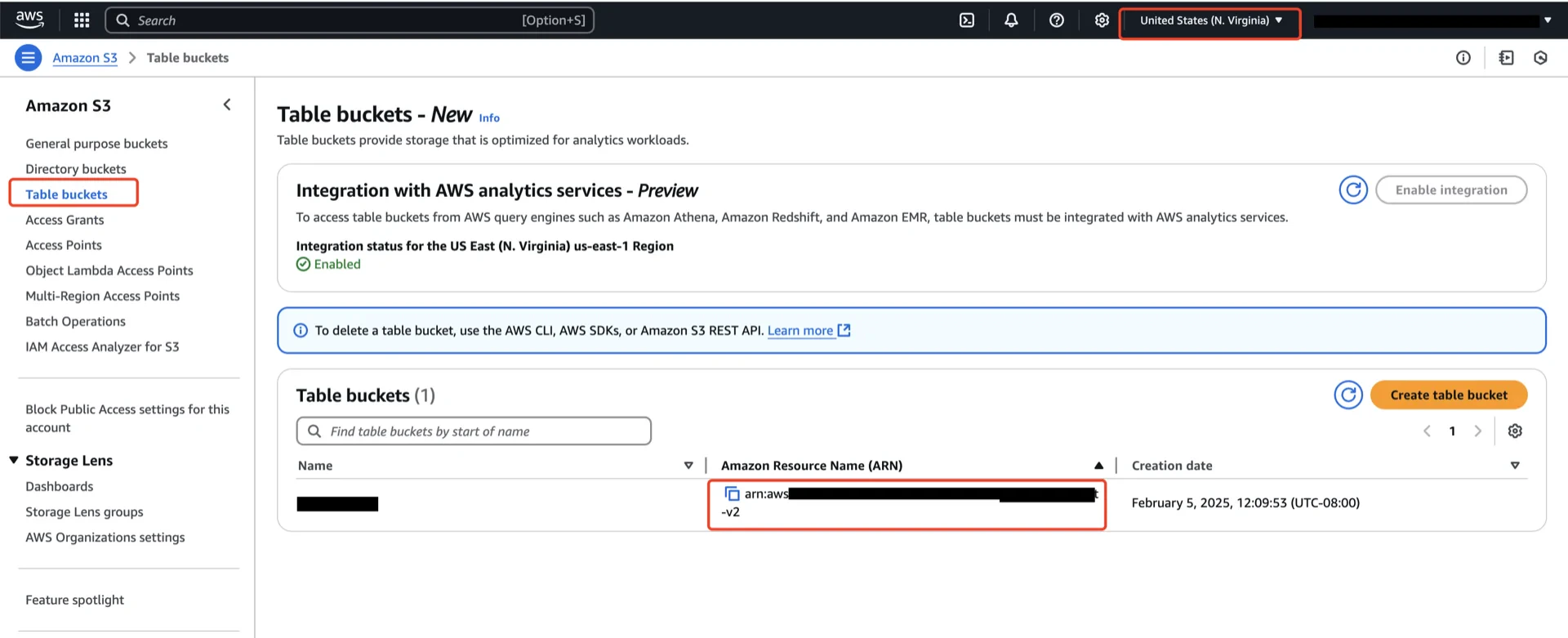Screen dimensions: 1568x638
Task: Focus the Find table buckets filter field
Action: [474, 431]
